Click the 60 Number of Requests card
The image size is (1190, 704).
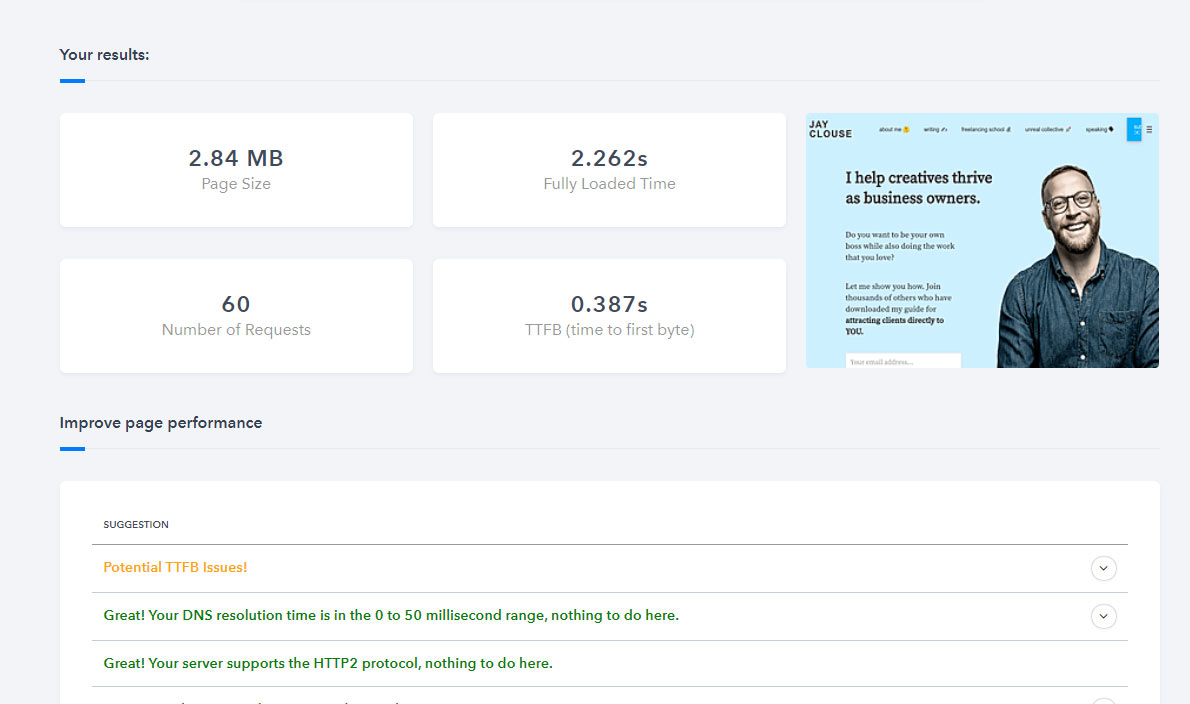(x=236, y=316)
